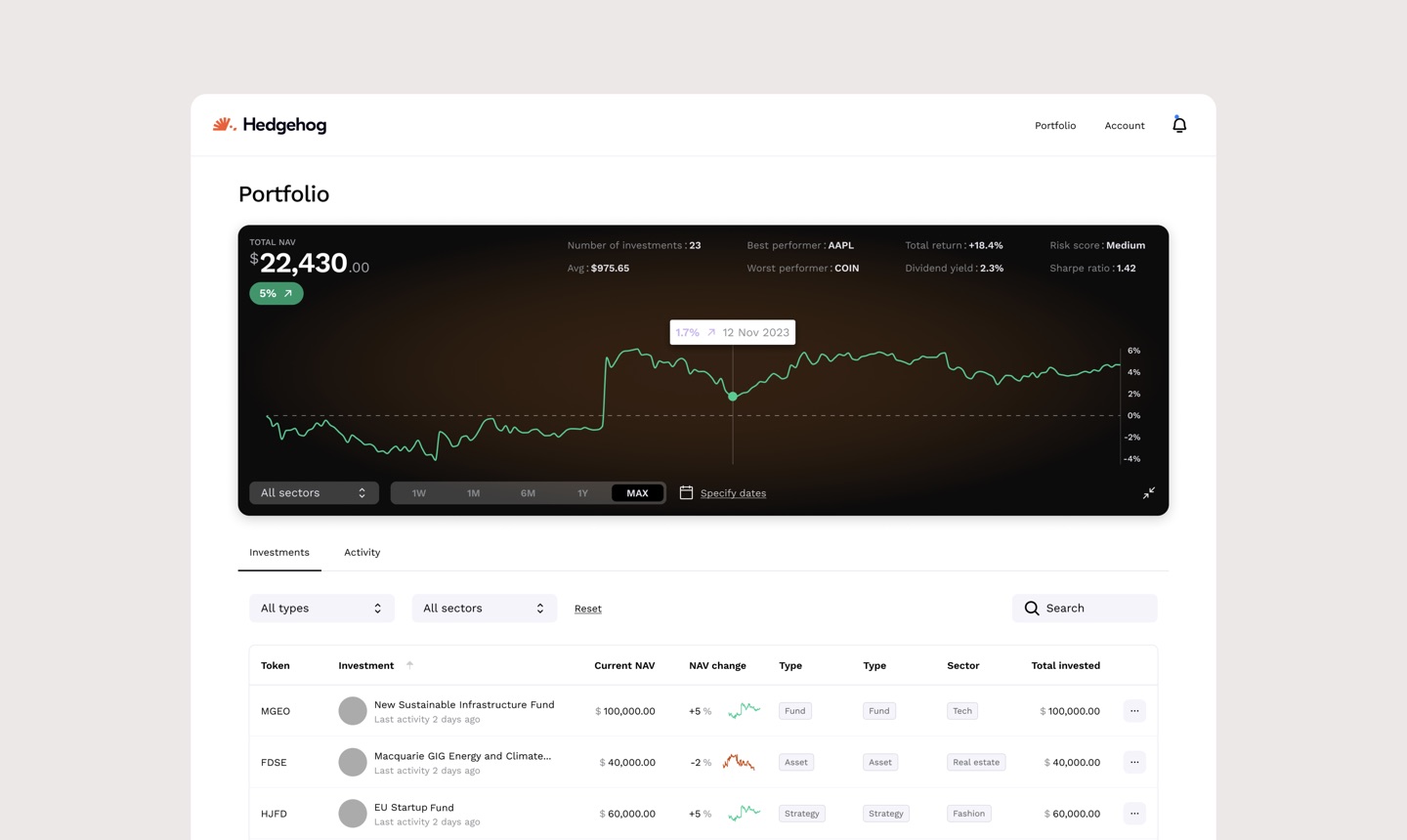Click the sparkline chart in MGEO row
1407x840 pixels.
point(745,710)
